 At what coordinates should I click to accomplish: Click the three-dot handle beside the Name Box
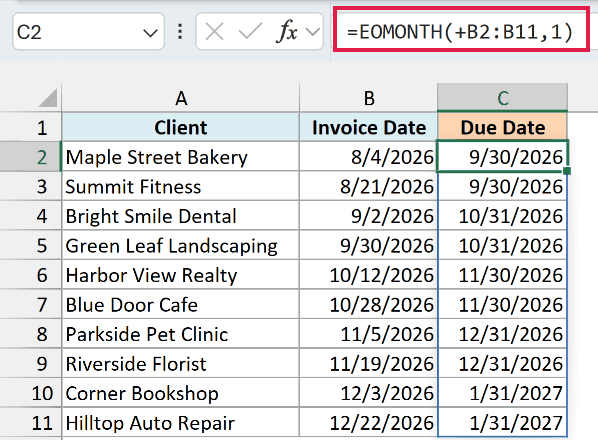(180, 32)
